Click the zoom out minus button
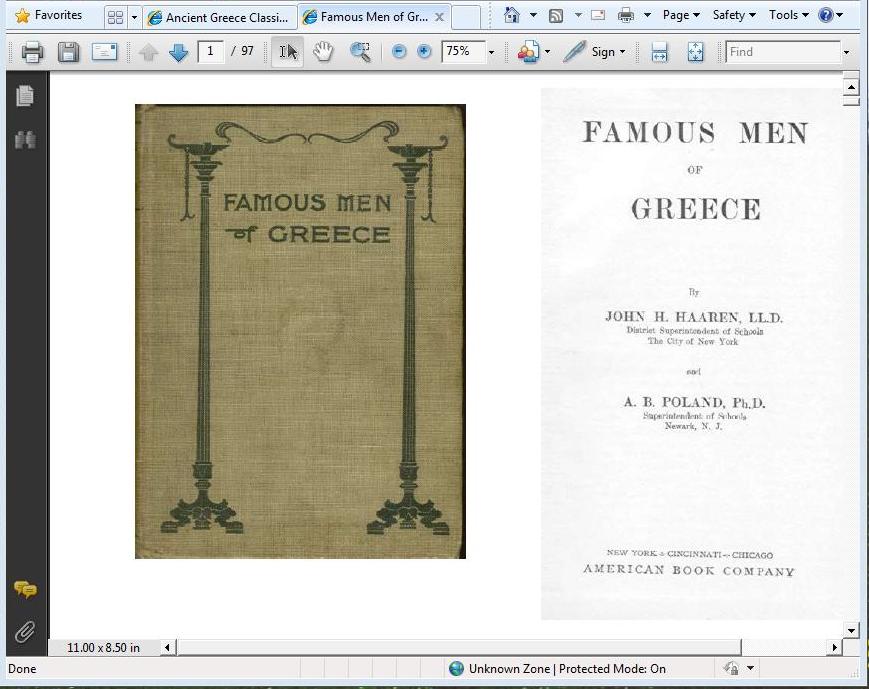Viewport: 869px width, 689px height. 399,52
